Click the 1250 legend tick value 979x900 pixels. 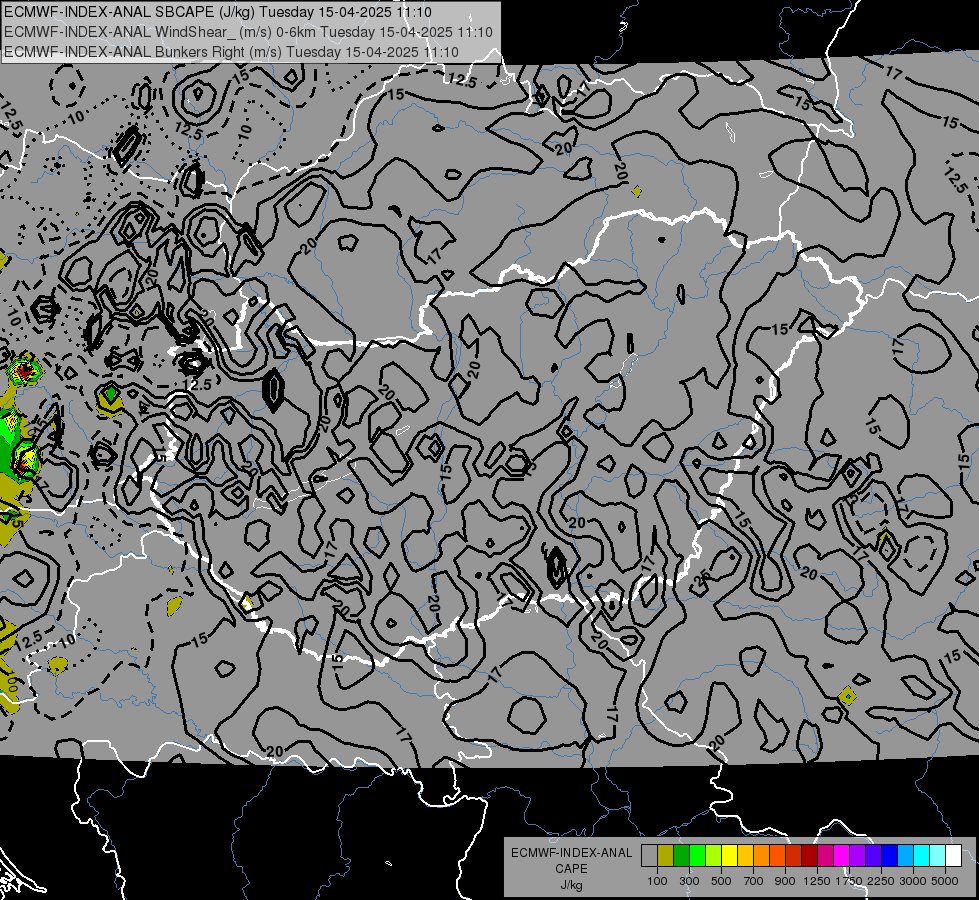pyautogui.click(x=817, y=881)
